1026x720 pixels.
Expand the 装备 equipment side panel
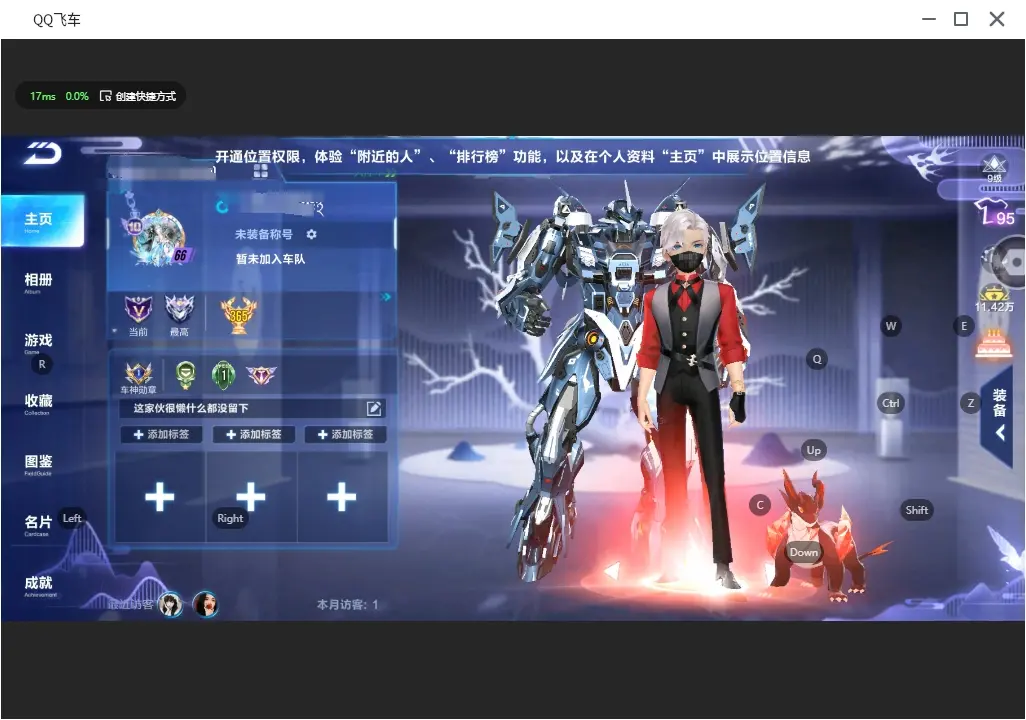tap(999, 414)
